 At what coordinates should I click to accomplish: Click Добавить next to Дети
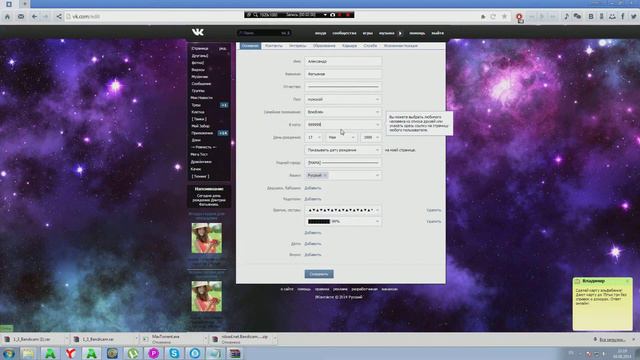pyautogui.click(x=313, y=244)
